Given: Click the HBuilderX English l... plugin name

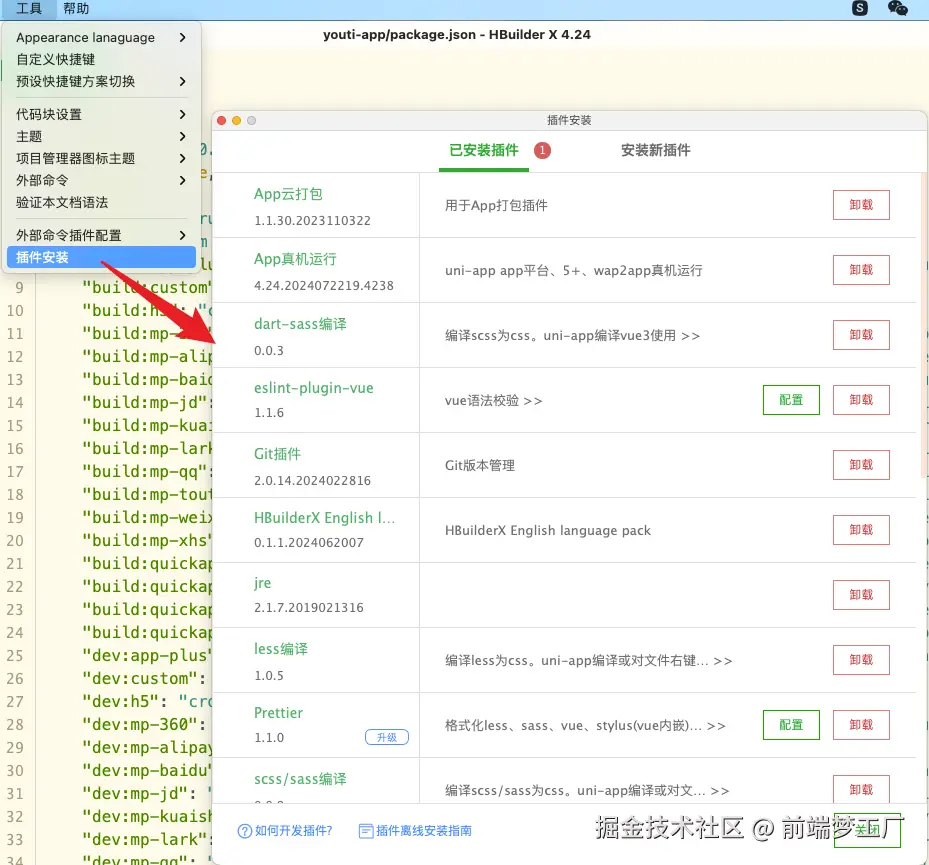Looking at the screenshot, I should click(324, 518).
